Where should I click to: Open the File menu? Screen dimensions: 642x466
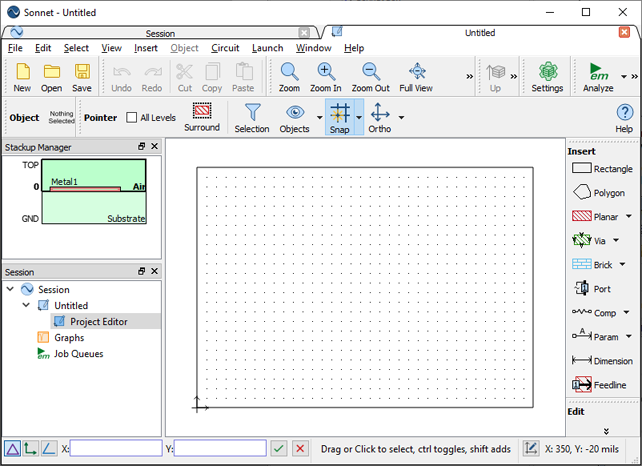coord(15,48)
